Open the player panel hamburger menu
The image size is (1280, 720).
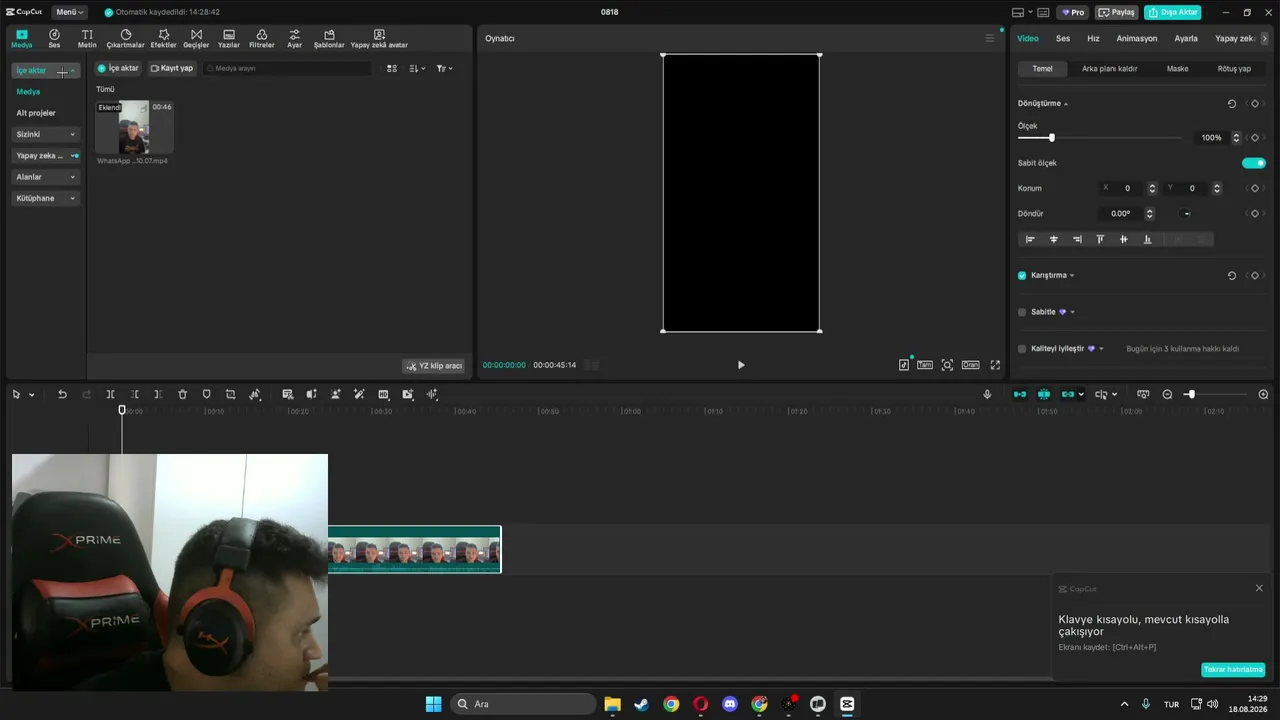click(990, 38)
